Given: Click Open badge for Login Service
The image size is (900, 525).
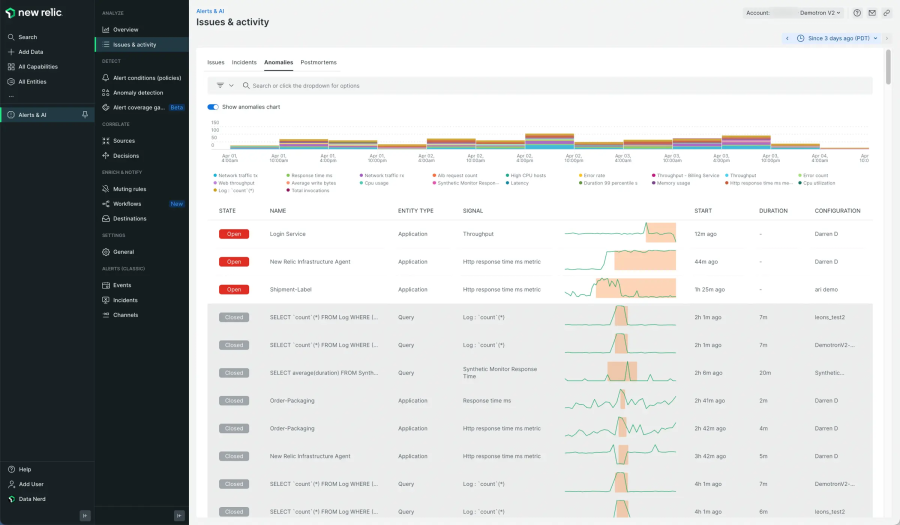Looking at the screenshot, I should tap(234, 234).
